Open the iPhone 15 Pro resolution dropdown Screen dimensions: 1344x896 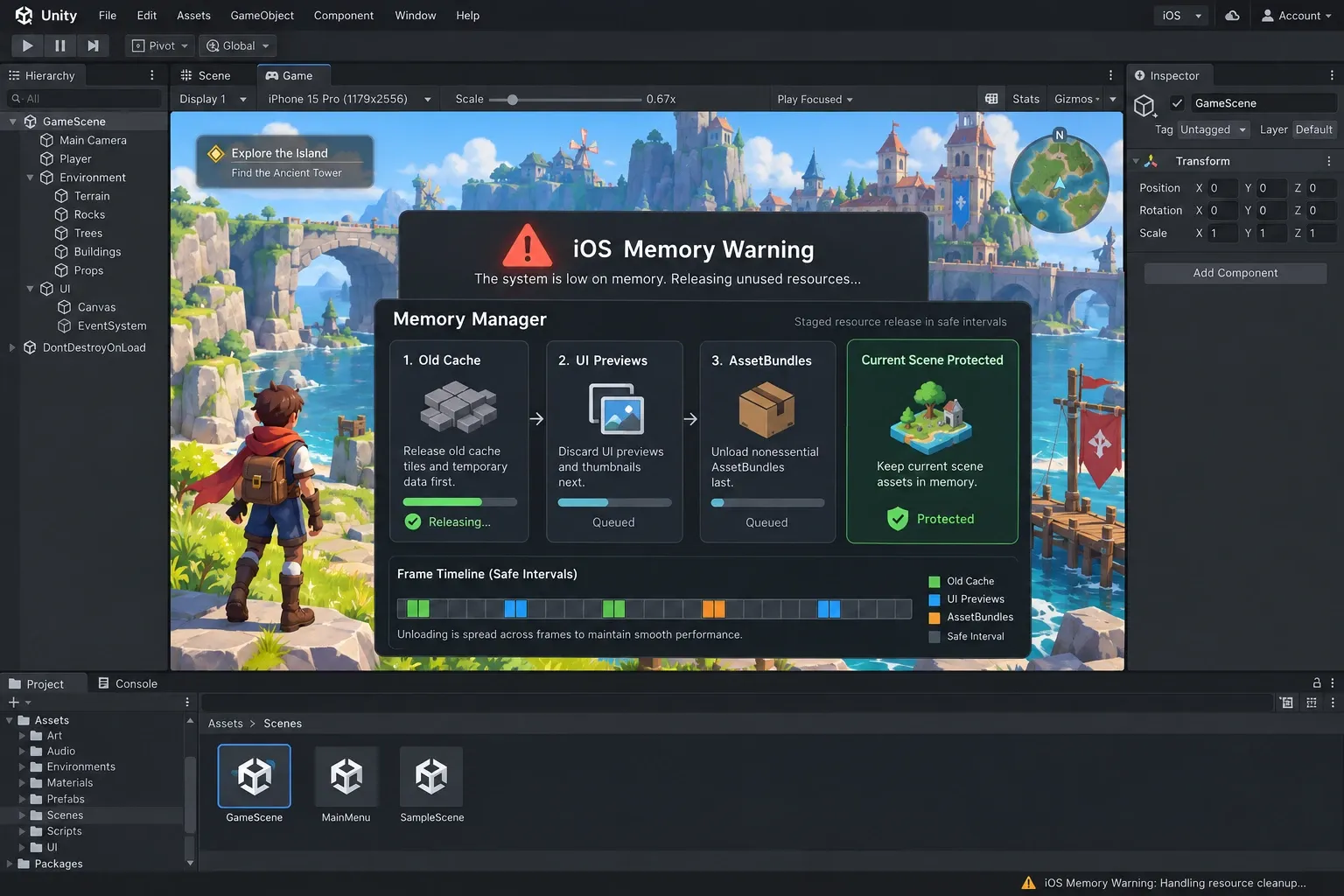pyautogui.click(x=349, y=99)
